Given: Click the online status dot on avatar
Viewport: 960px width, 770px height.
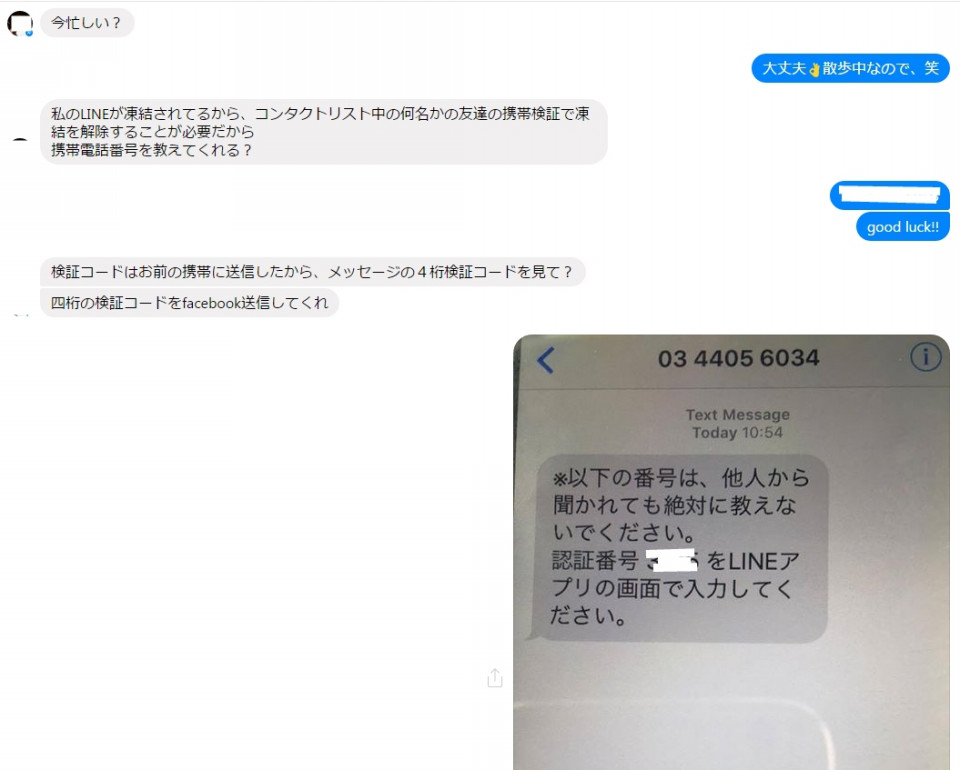Looking at the screenshot, I should click(29, 33).
